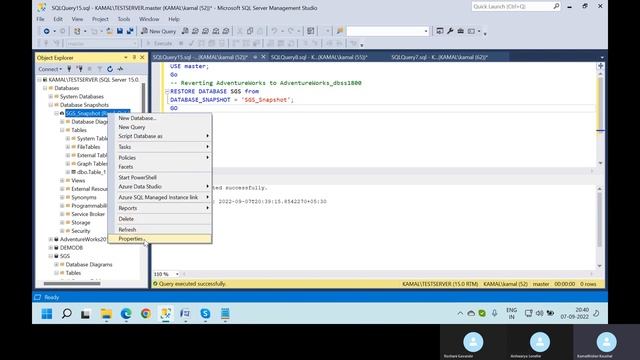Click the wrench Properties icon in toolbar
The height and width of the screenshot is (360, 640).
450,31
